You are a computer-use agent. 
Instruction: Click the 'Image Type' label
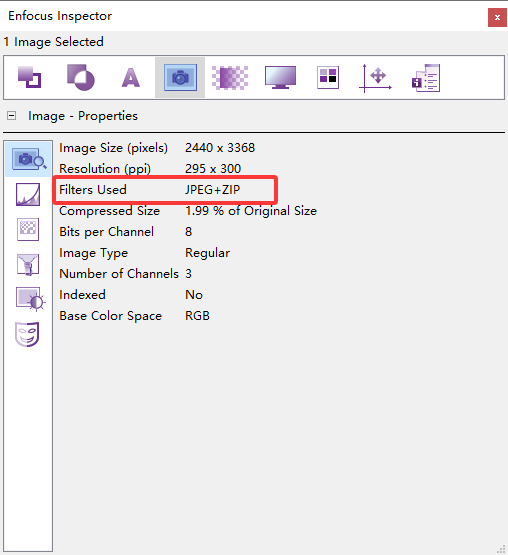[x=93, y=253]
